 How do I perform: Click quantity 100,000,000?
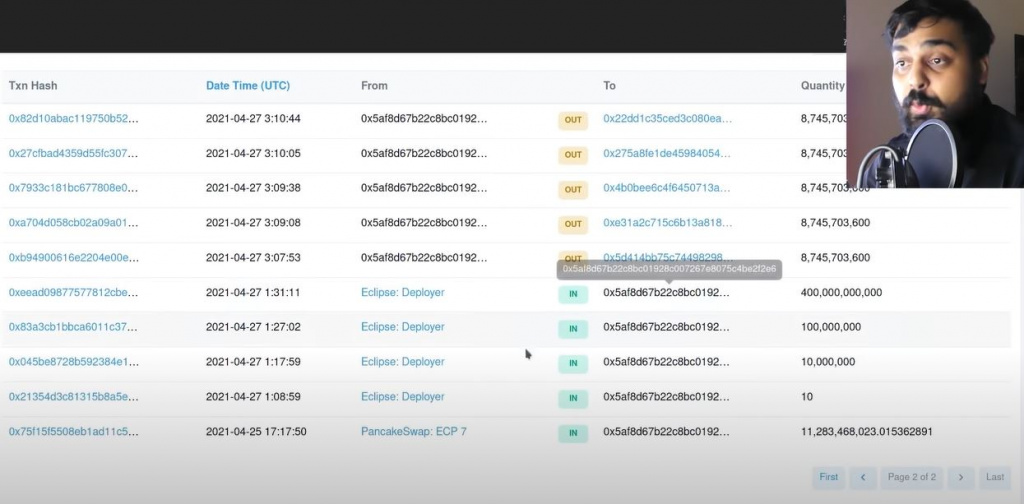pos(831,327)
